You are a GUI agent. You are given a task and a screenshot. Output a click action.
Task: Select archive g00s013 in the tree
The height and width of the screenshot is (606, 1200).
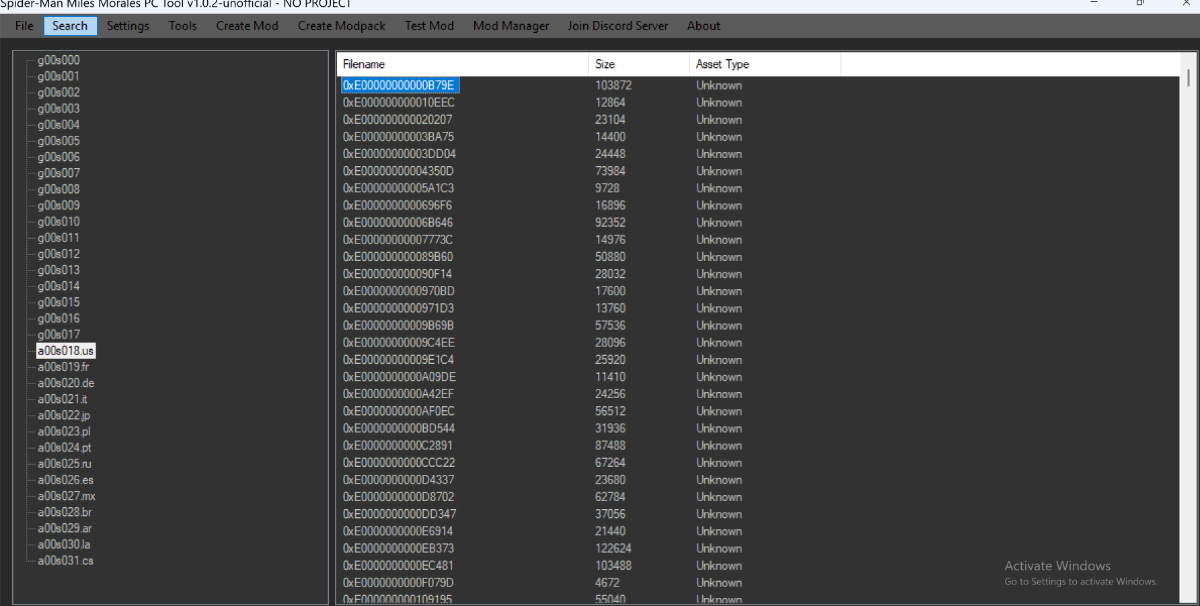pos(58,270)
